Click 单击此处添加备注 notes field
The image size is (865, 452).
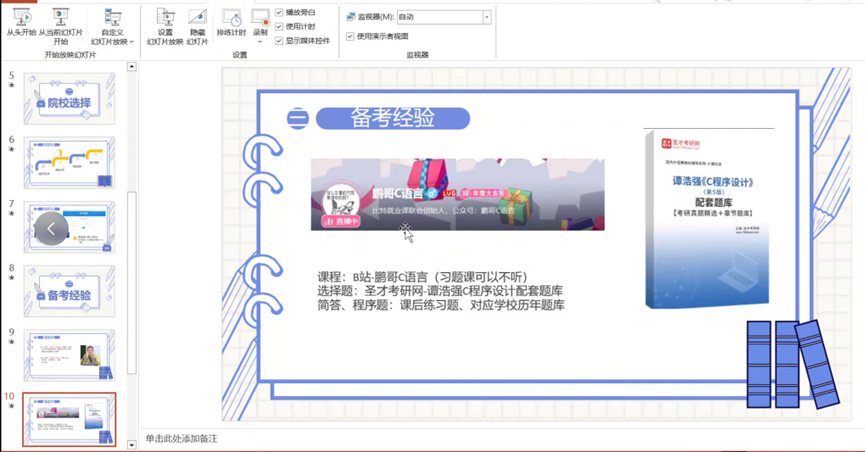[181, 439]
